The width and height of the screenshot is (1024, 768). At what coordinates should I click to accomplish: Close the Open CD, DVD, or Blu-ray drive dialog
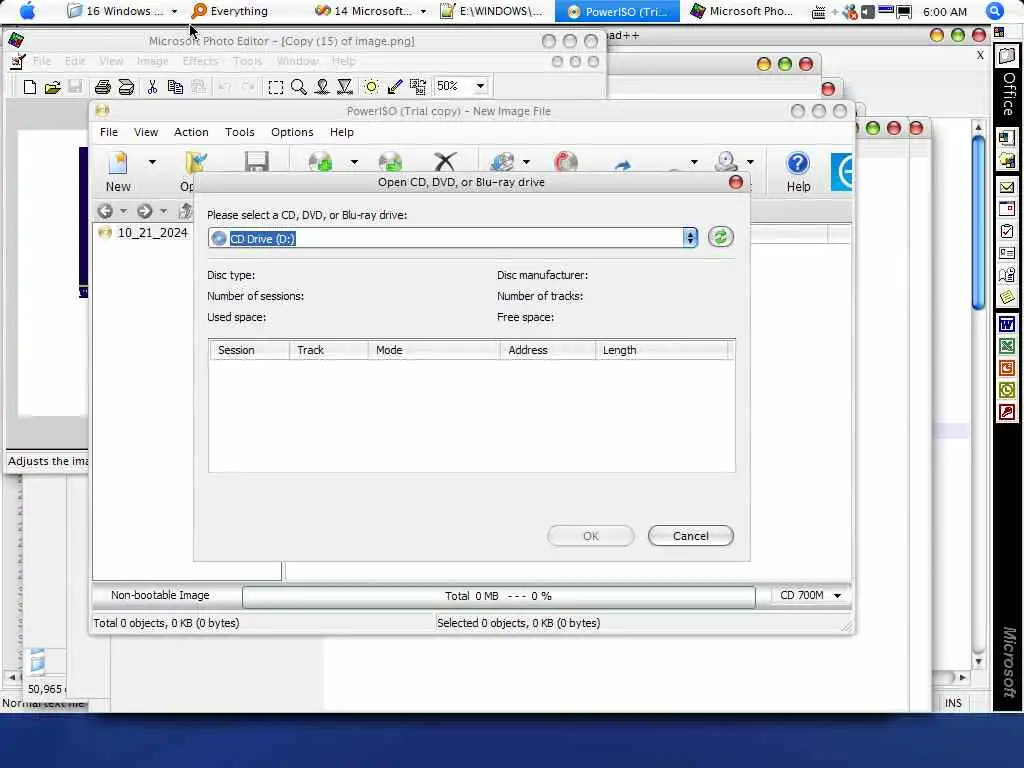(735, 182)
